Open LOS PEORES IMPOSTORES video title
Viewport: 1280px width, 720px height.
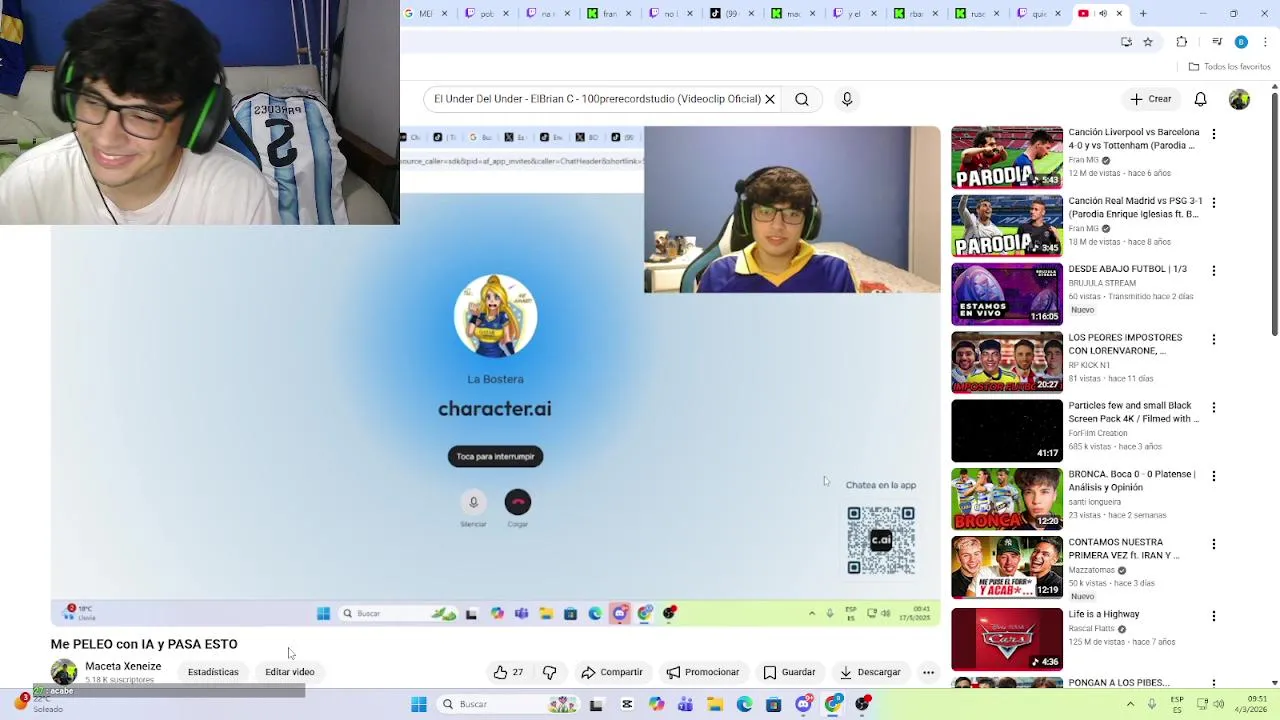[x=1125, y=344]
